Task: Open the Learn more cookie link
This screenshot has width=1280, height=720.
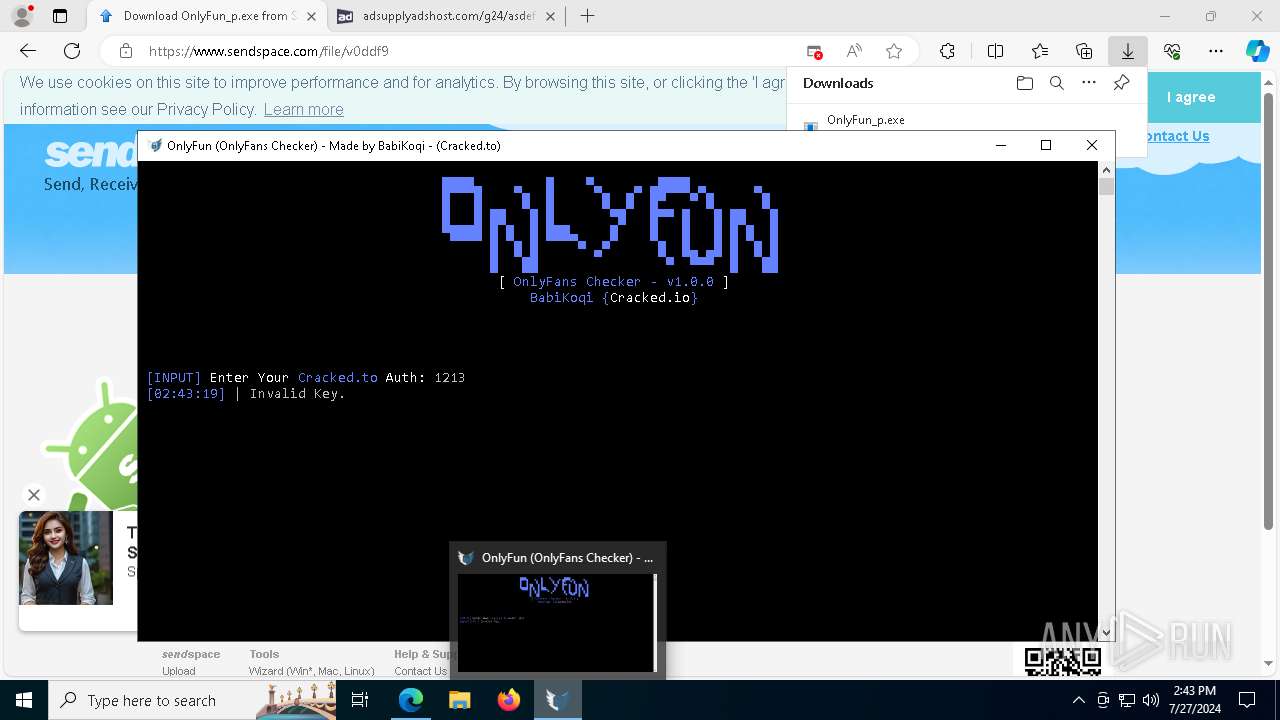Action: point(303,109)
